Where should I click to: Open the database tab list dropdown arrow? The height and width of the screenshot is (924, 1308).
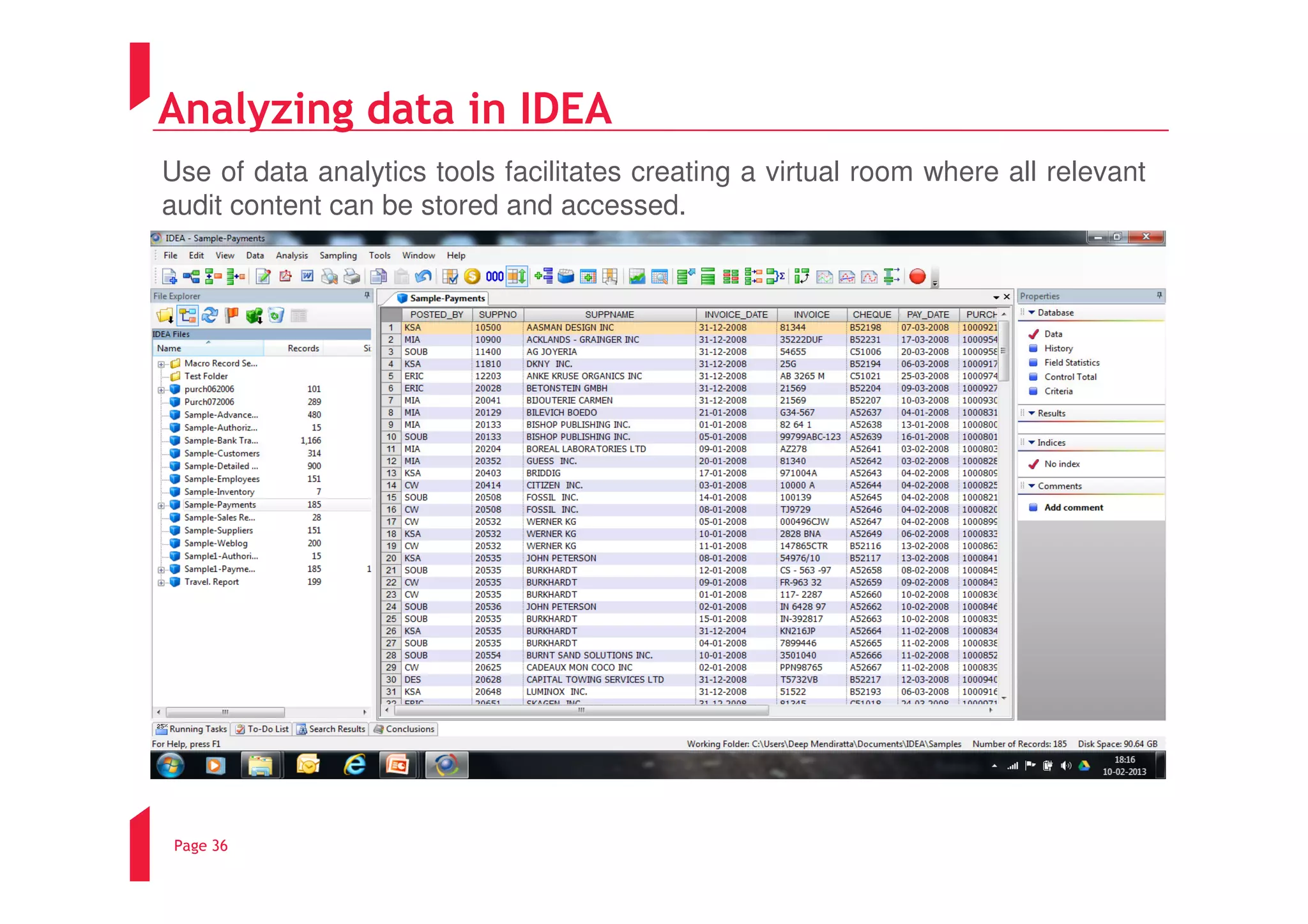[x=996, y=298]
